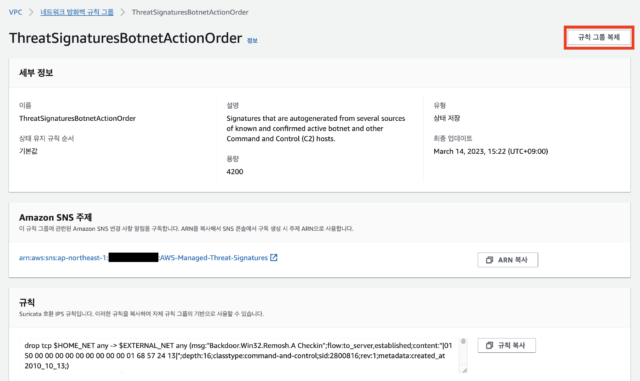Click the first breadcrumb chevron after VPC
The height and width of the screenshot is (381, 640).
coord(31,12)
